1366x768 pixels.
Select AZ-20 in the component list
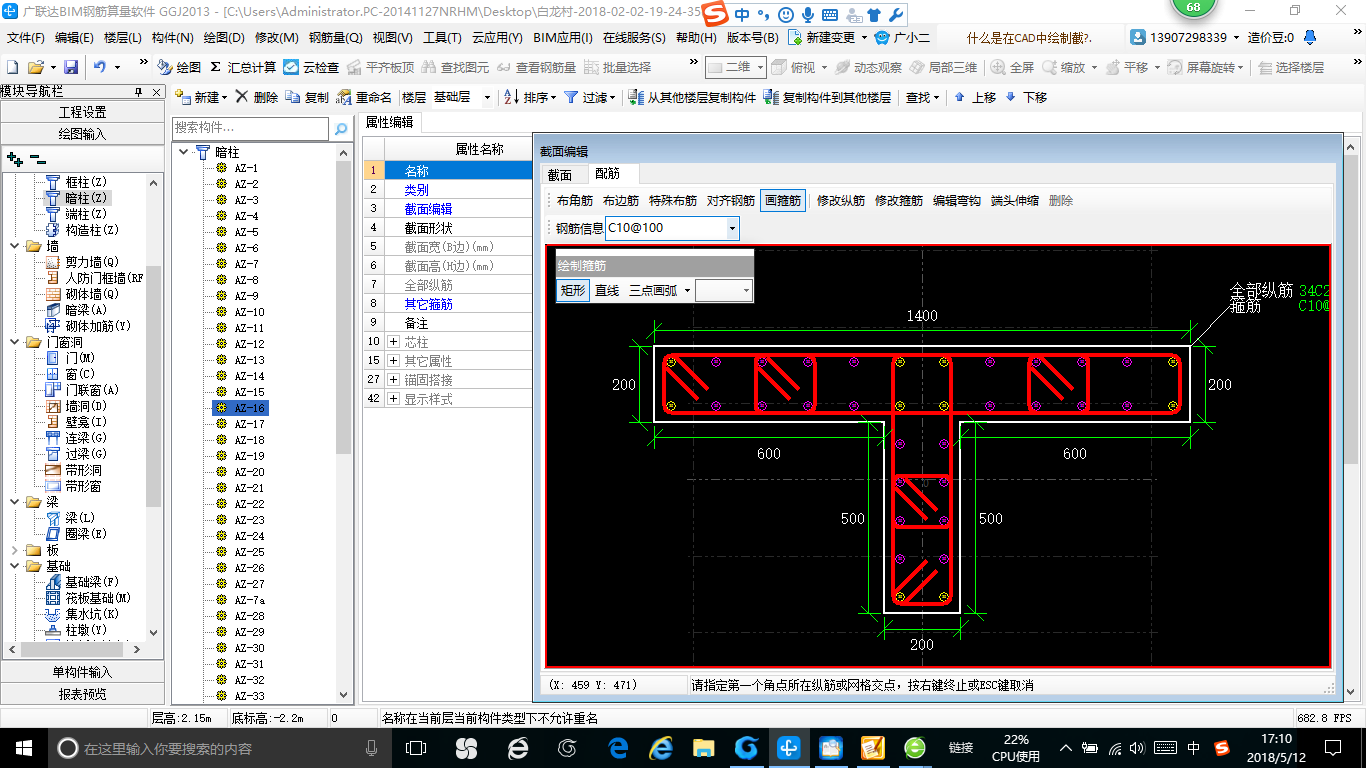point(249,472)
